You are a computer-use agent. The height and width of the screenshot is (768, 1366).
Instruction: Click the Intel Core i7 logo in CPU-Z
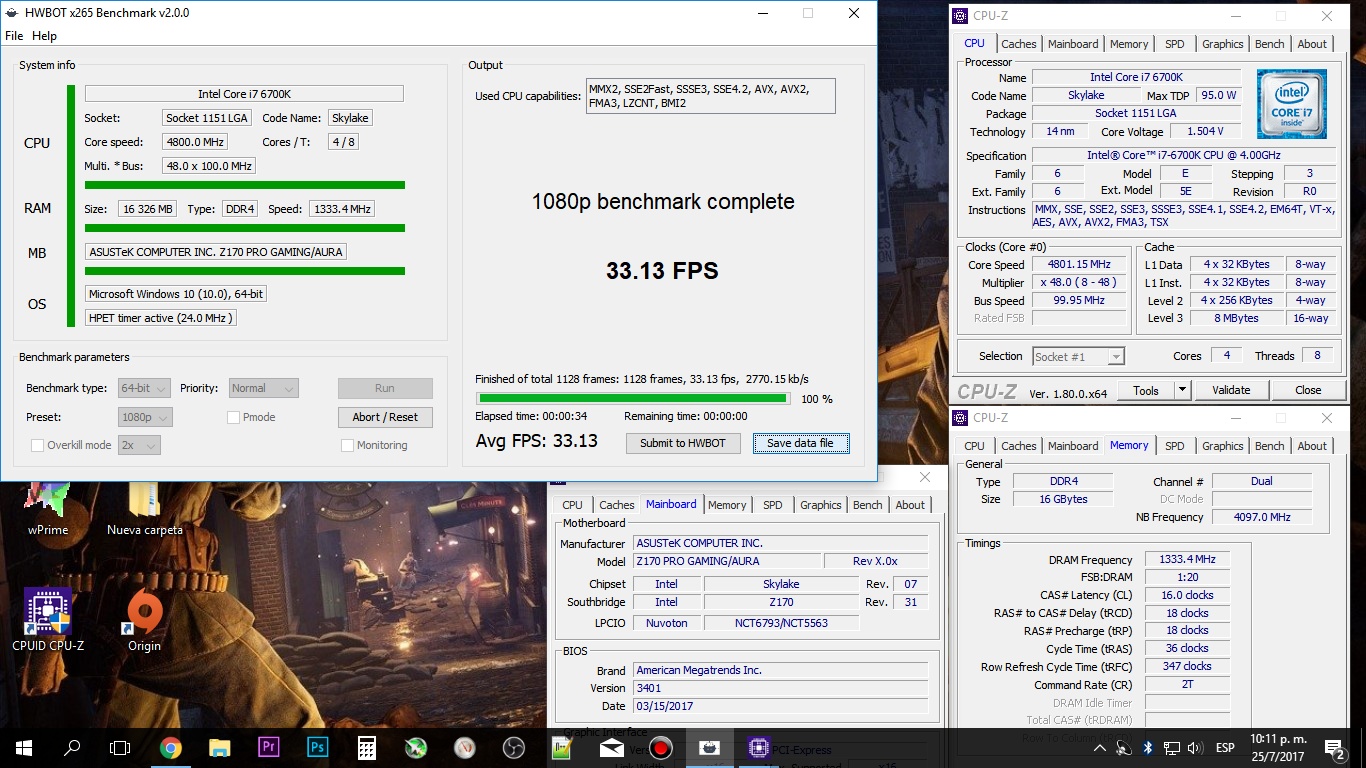tap(1292, 104)
